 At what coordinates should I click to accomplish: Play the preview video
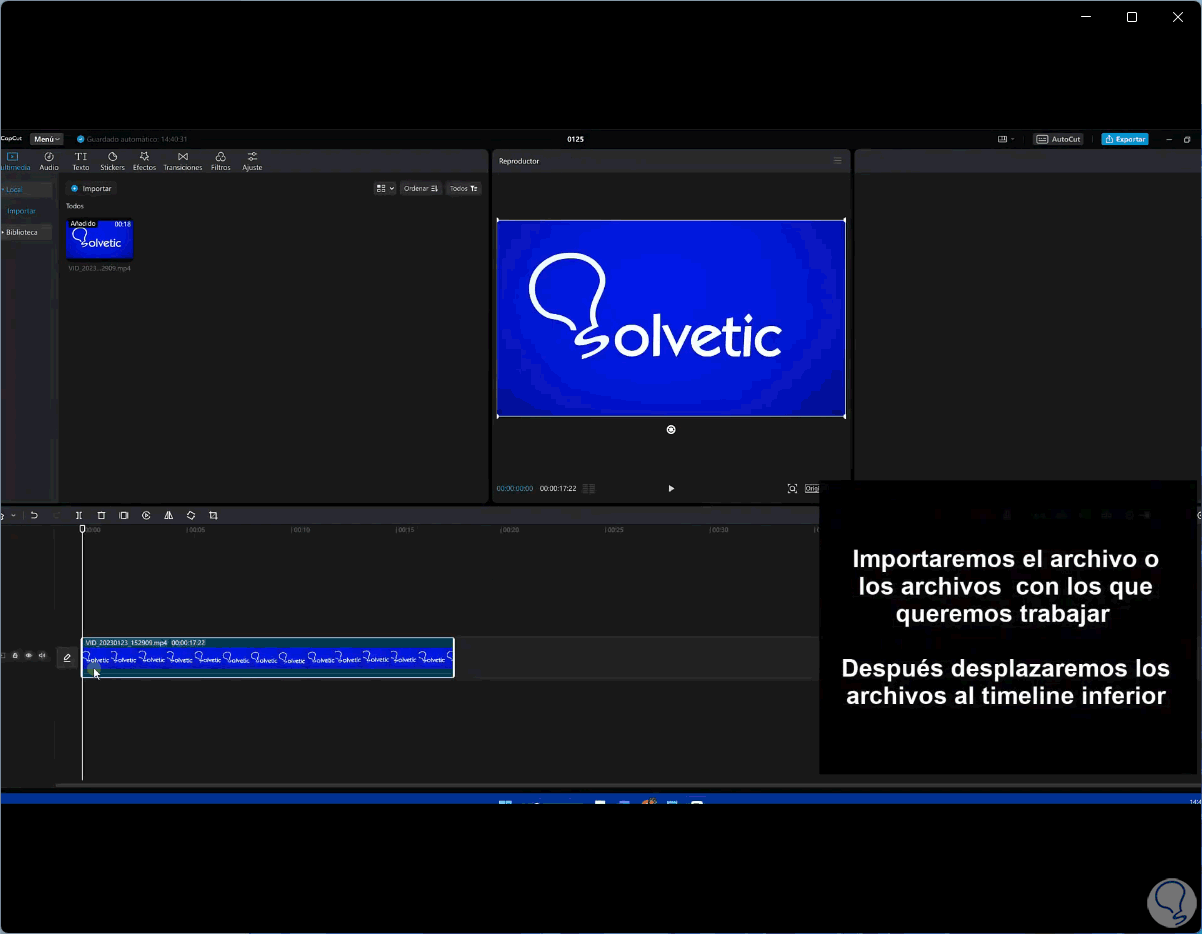click(671, 488)
